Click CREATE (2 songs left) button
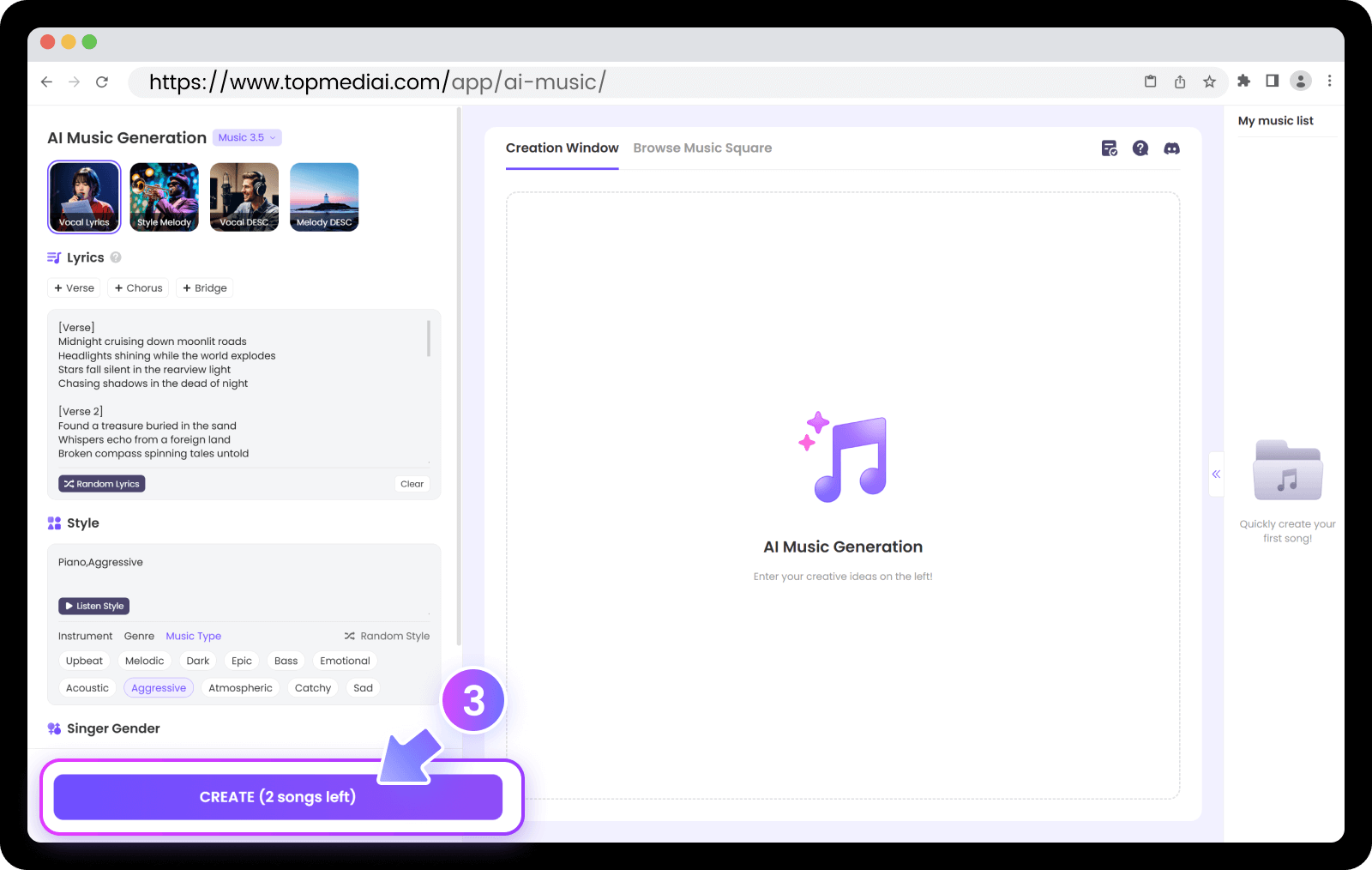The height and width of the screenshot is (870, 1372). click(278, 797)
